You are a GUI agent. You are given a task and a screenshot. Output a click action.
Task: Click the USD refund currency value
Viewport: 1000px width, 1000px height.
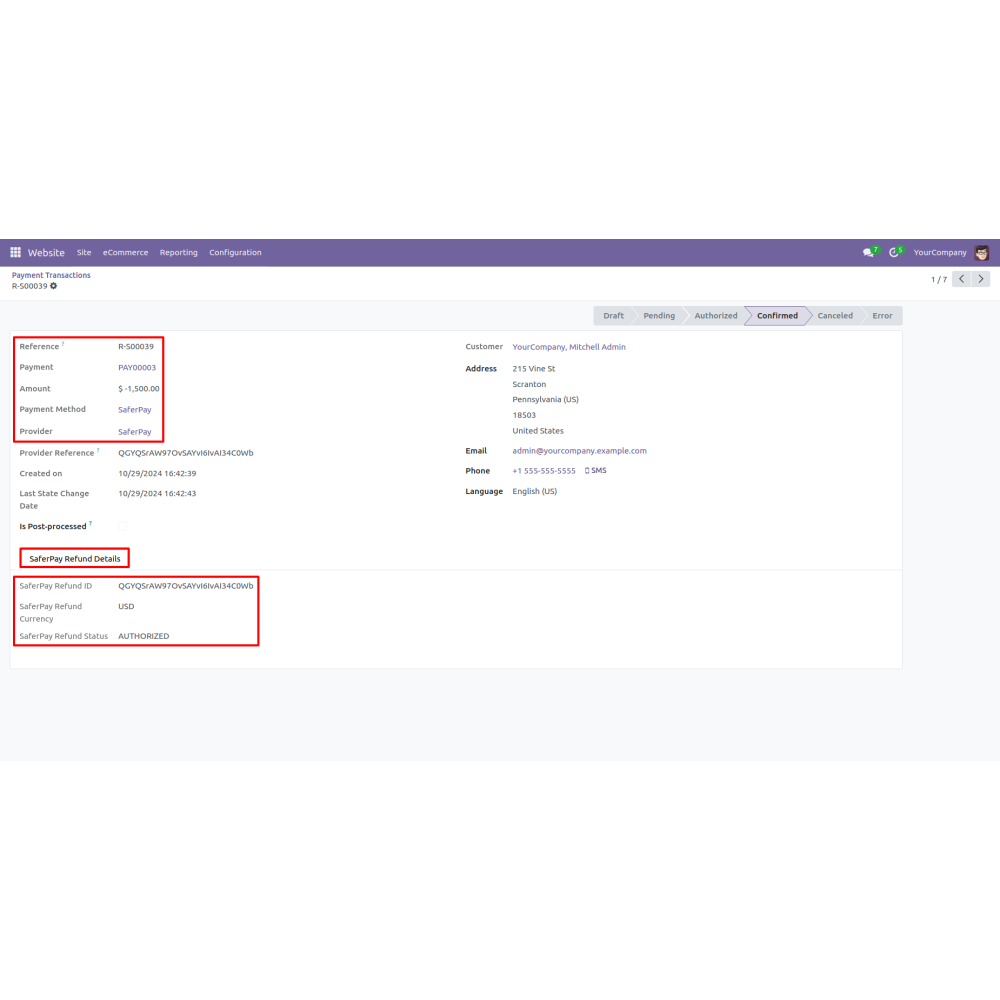pos(126,607)
